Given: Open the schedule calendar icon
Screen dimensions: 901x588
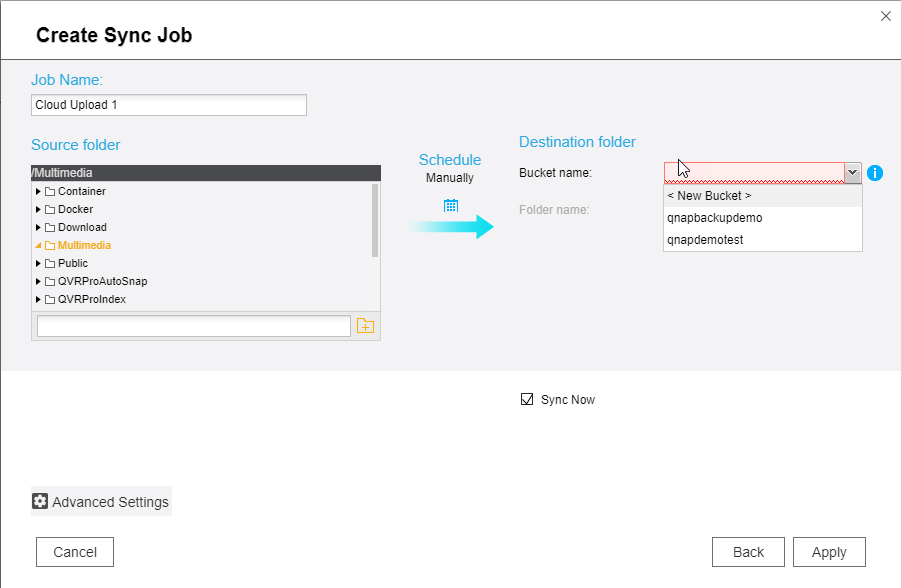Looking at the screenshot, I should [450, 205].
